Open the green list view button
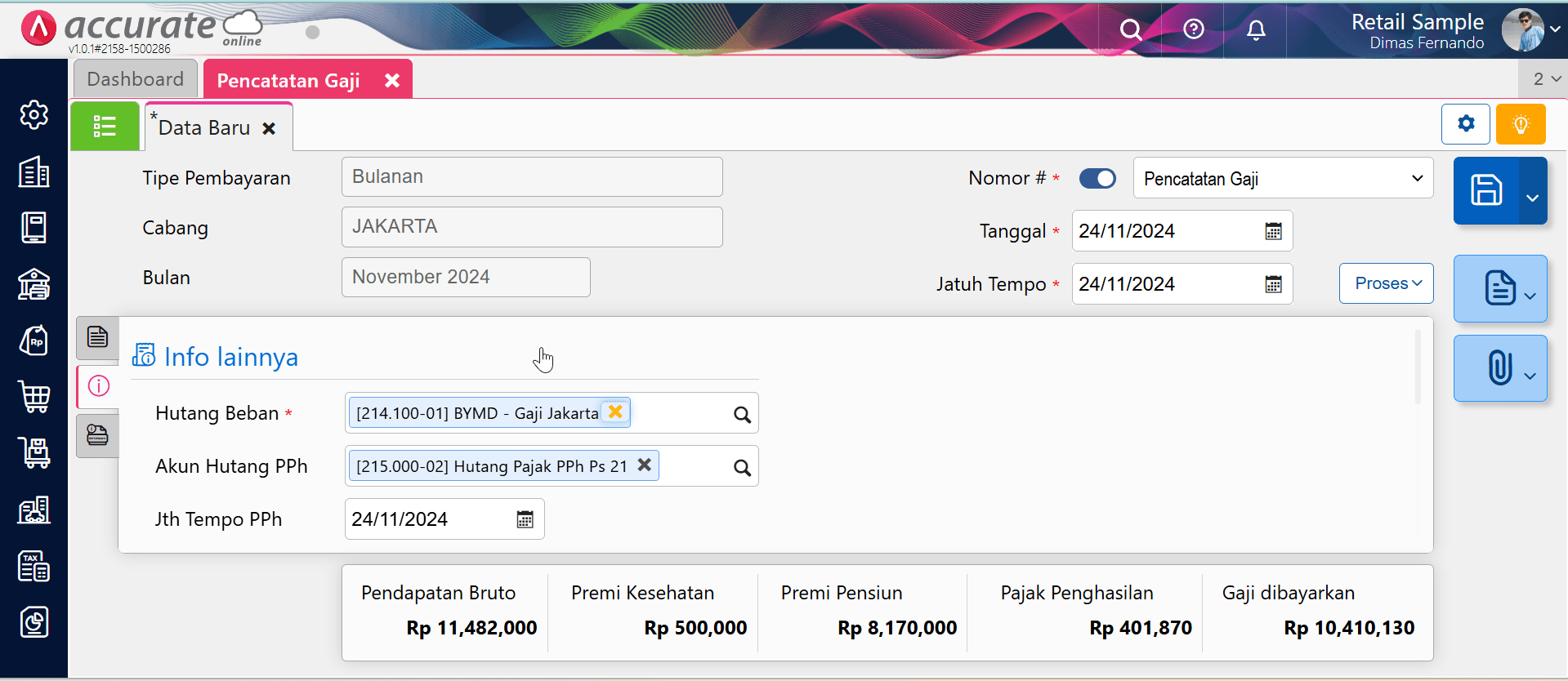The width and height of the screenshot is (1568, 681). [x=105, y=126]
